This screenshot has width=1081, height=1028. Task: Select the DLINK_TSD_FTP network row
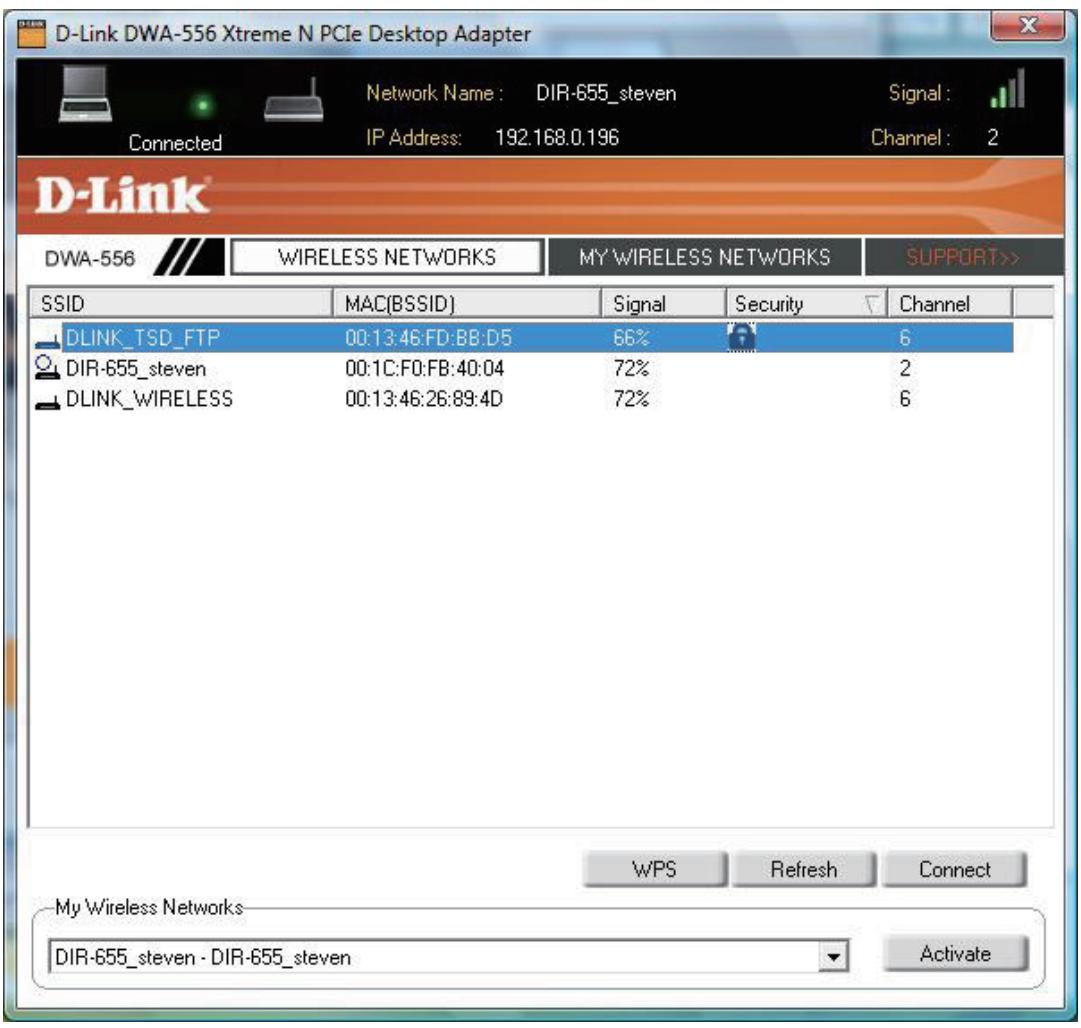(523, 337)
